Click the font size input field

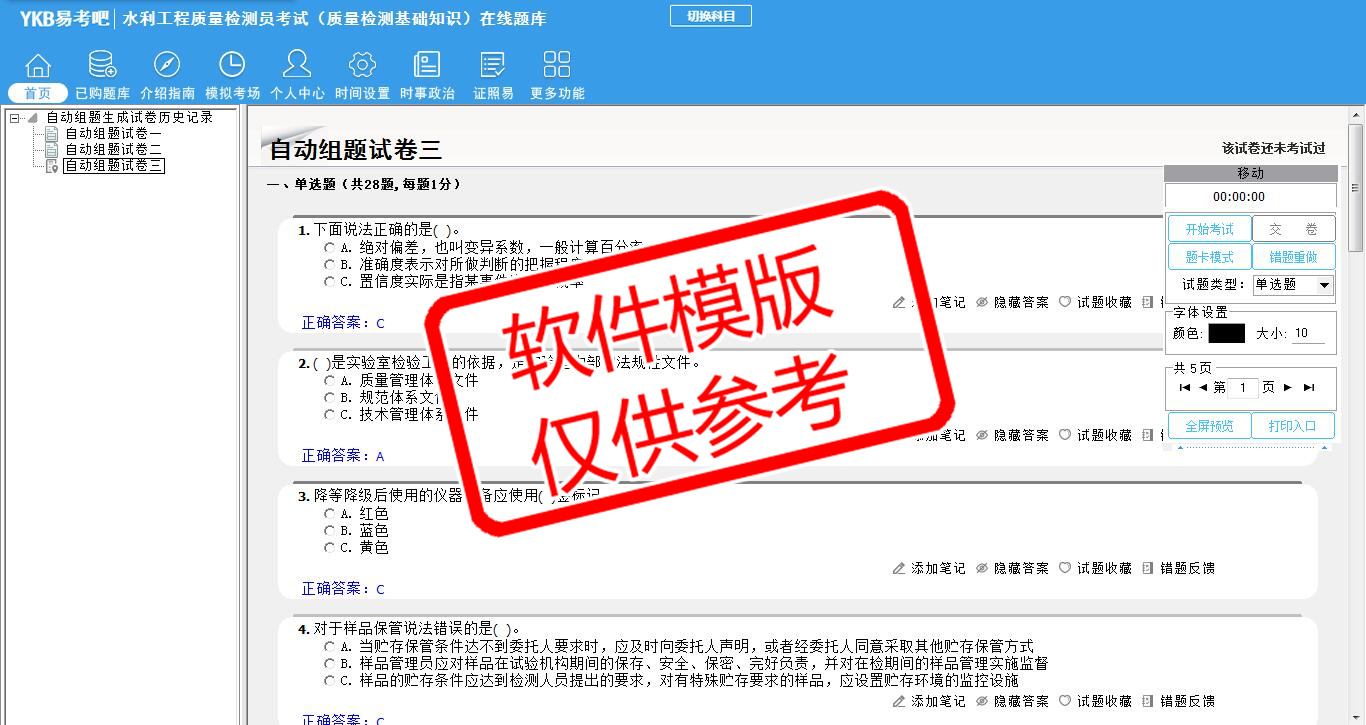tap(1308, 334)
